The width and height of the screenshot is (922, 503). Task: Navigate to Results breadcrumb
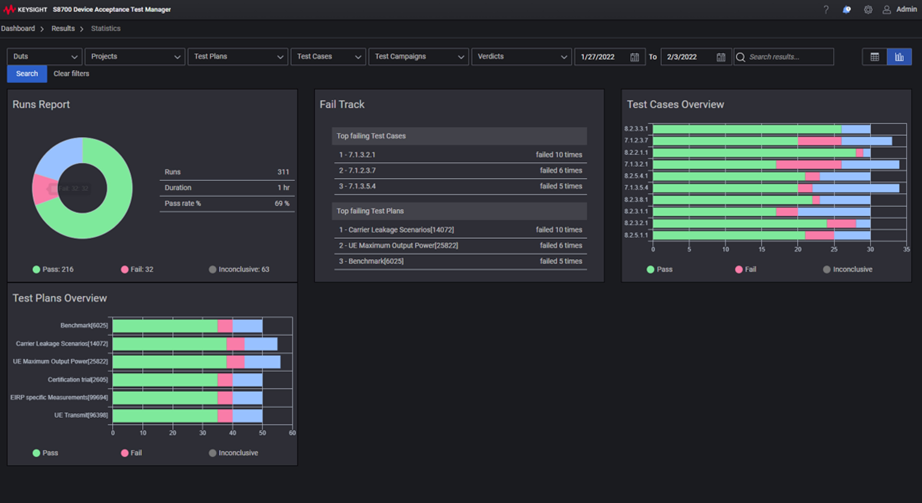click(63, 29)
